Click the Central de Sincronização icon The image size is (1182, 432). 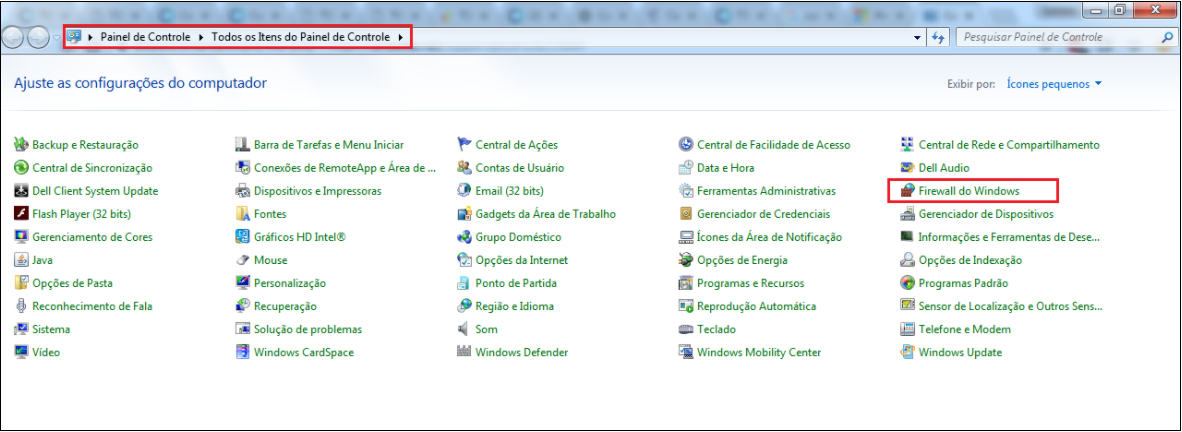(x=21, y=168)
